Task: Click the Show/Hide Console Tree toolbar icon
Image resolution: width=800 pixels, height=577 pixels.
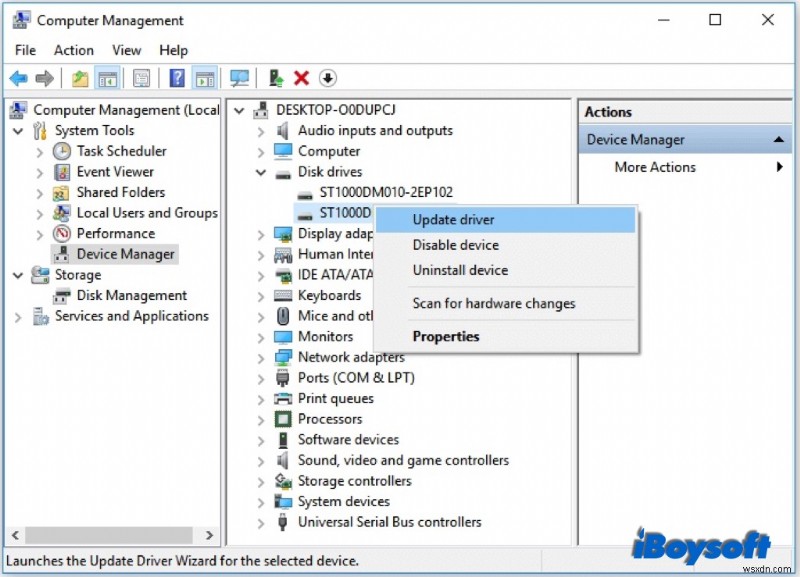Action: [x=107, y=78]
